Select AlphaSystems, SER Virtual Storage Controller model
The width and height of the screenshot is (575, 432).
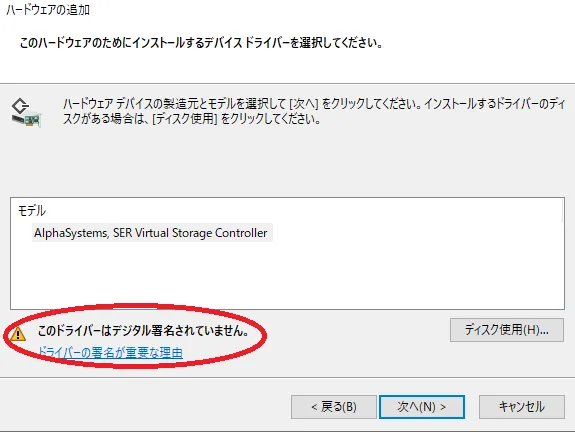152,233
